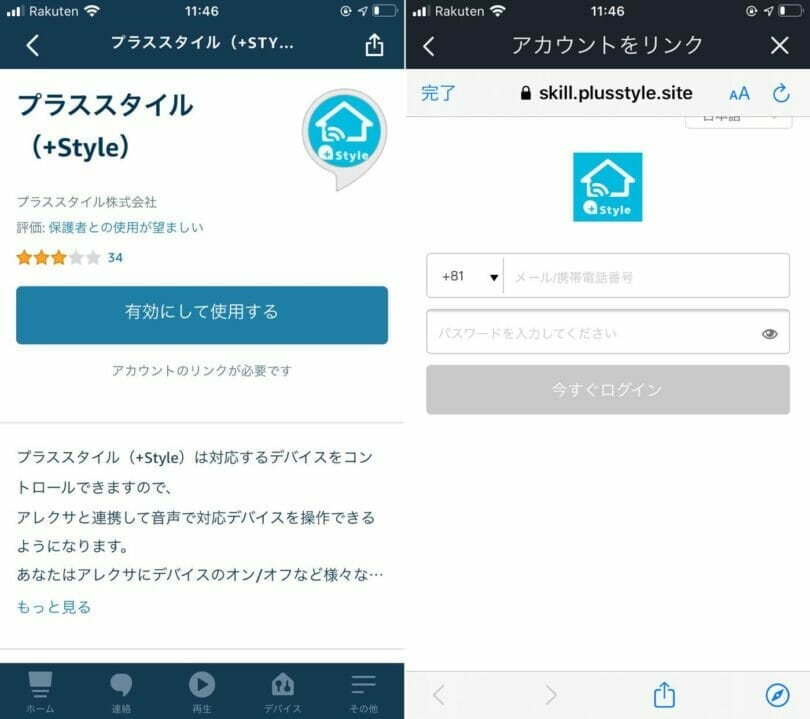Open the AA text size options
The height and width of the screenshot is (719, 810).
pos(739,94)
